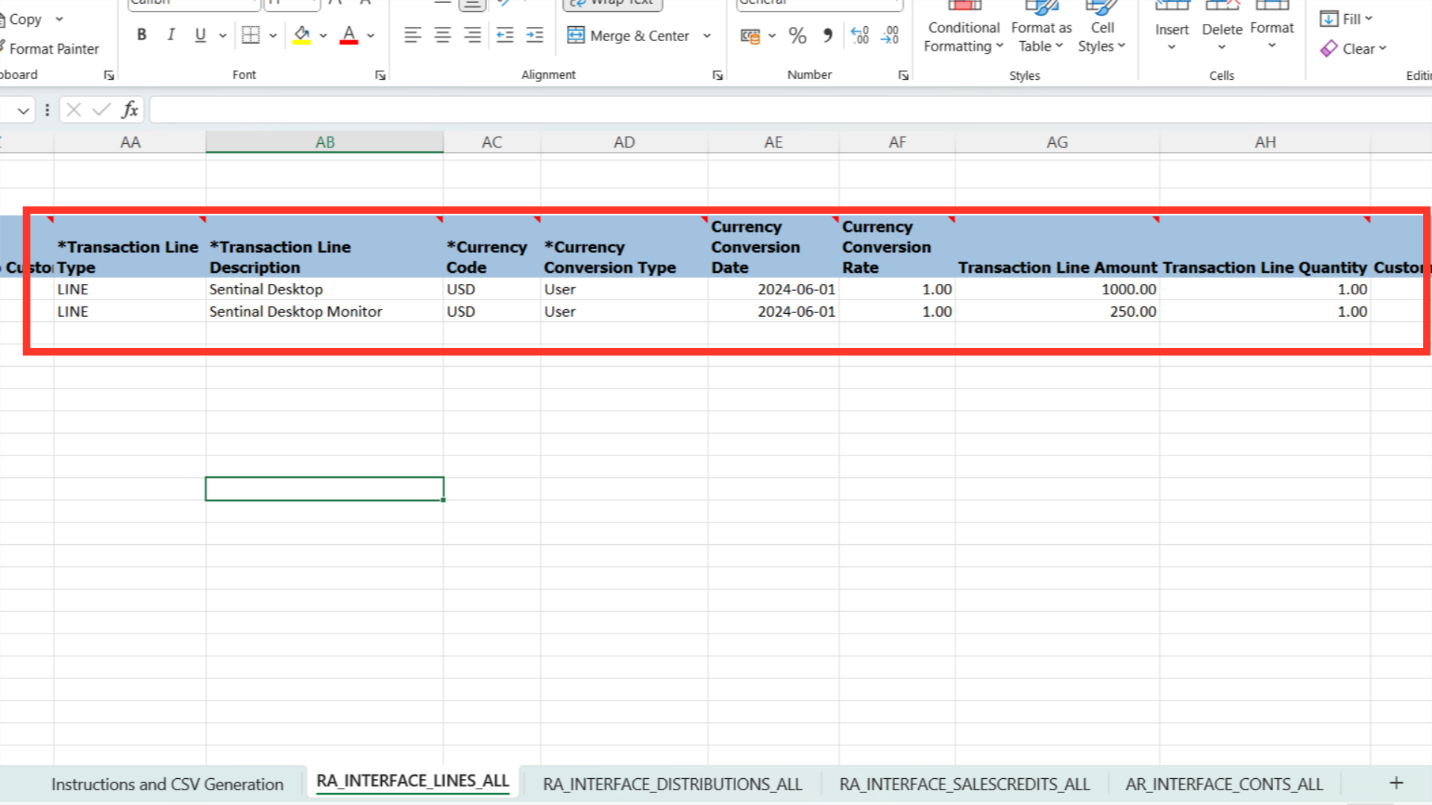
Task: Add a new sheet with plus button
Action: [x=1396, y=783]
